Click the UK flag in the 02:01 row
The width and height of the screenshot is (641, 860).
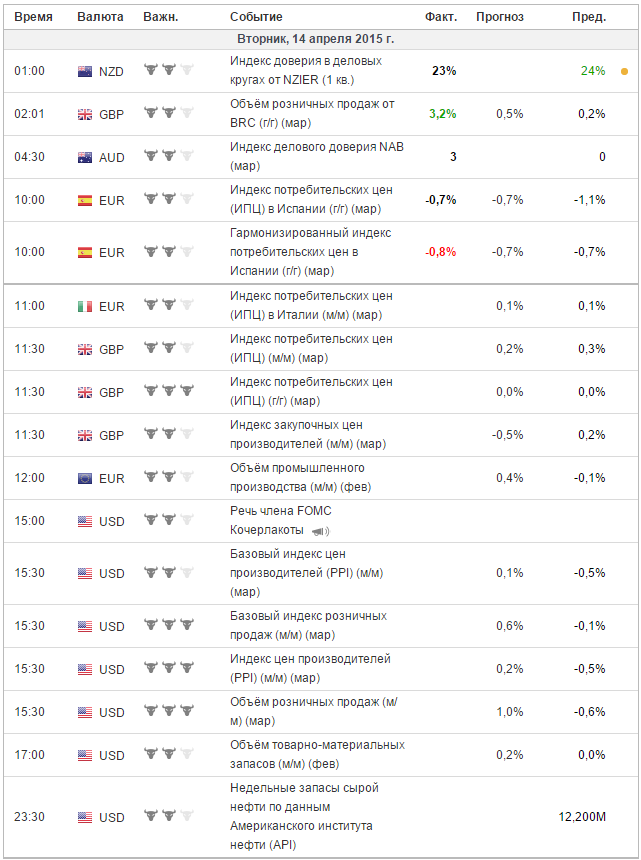point(85,115)
